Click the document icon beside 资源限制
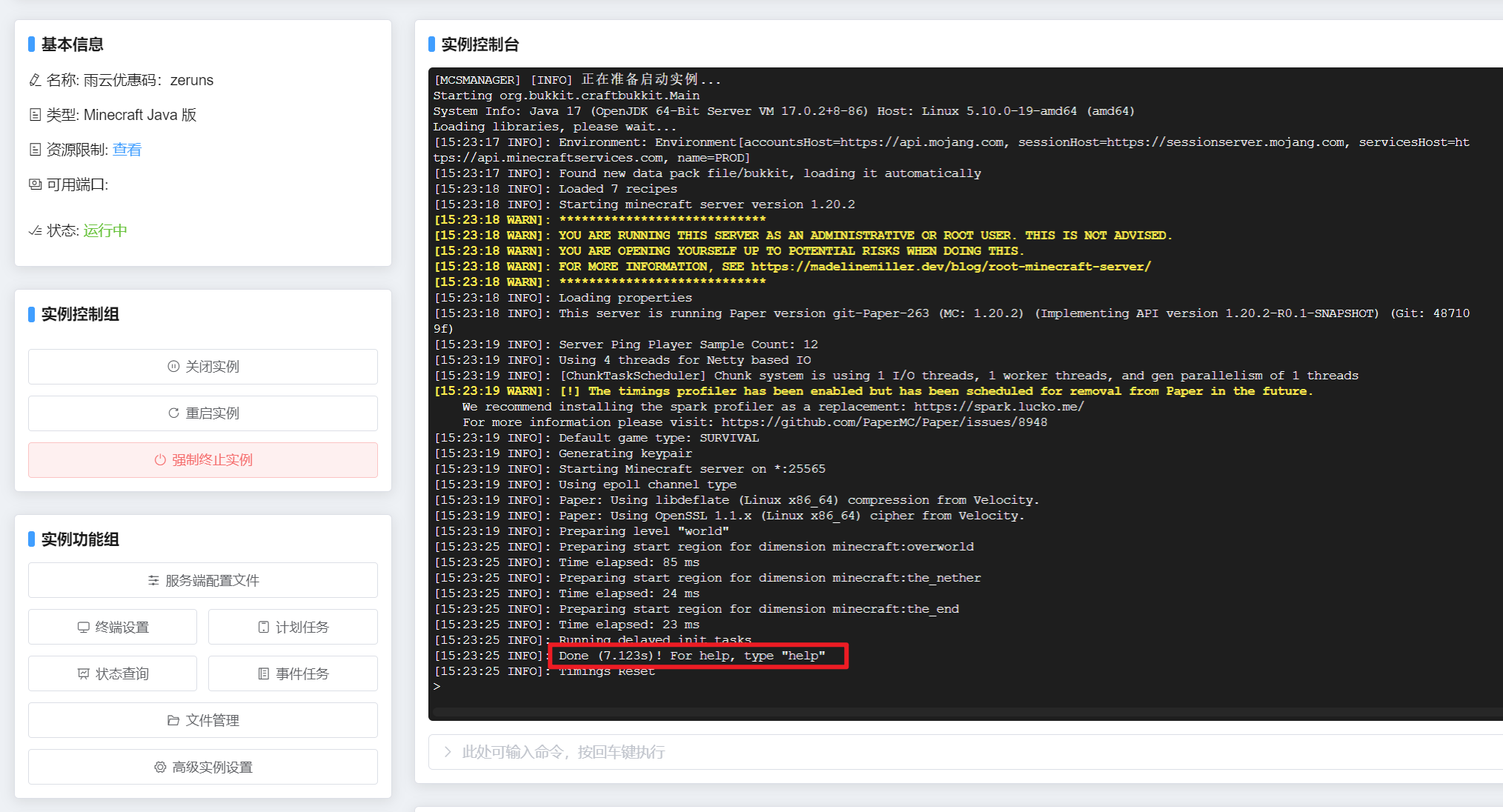 point(35,150)
